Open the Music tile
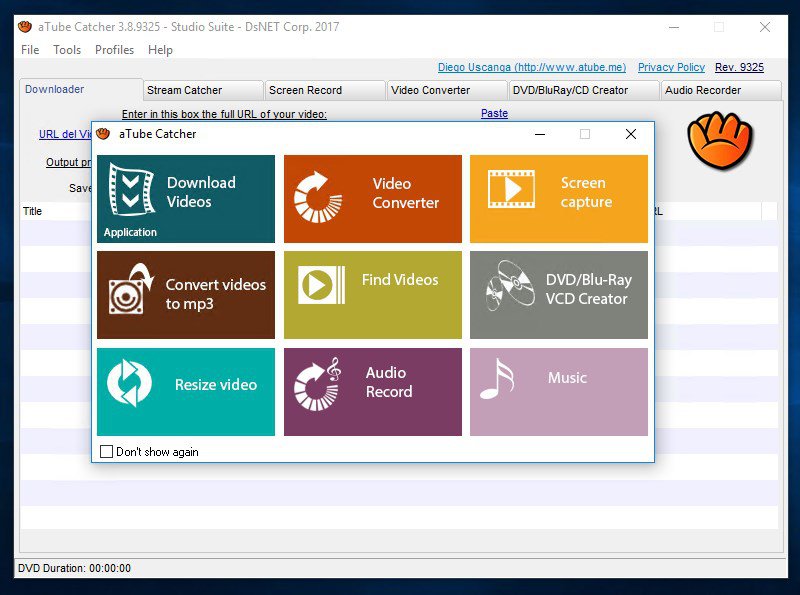This screenshot has height=595, width=800. click(558, 391)
